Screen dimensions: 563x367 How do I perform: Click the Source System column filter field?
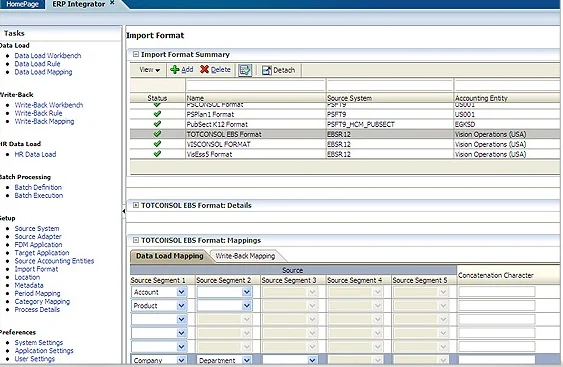390,85
